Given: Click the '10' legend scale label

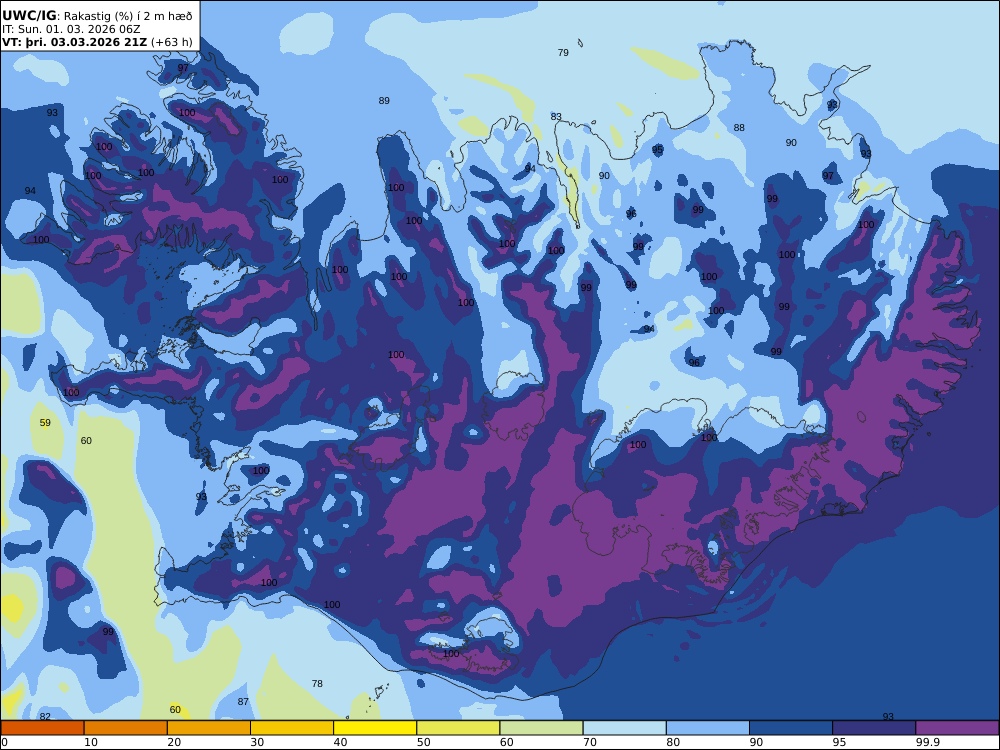Looking at the screenshot, I should click(91, 742).
